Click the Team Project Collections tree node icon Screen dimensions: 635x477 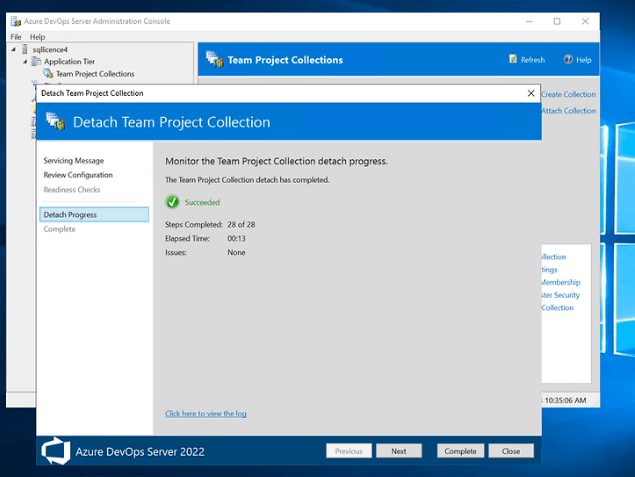point(48,73)
